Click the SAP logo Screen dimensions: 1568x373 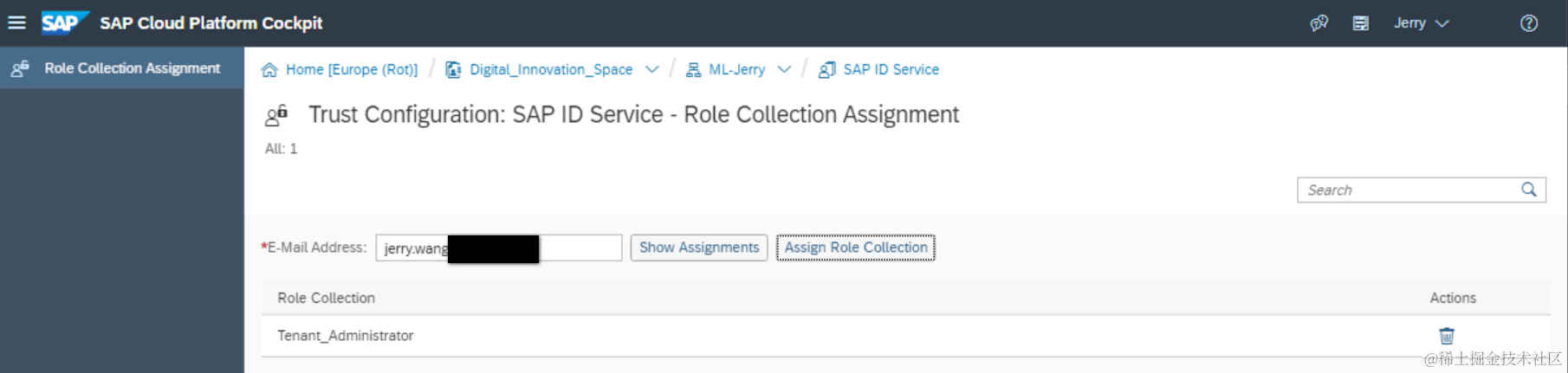(x=63, y=23)
